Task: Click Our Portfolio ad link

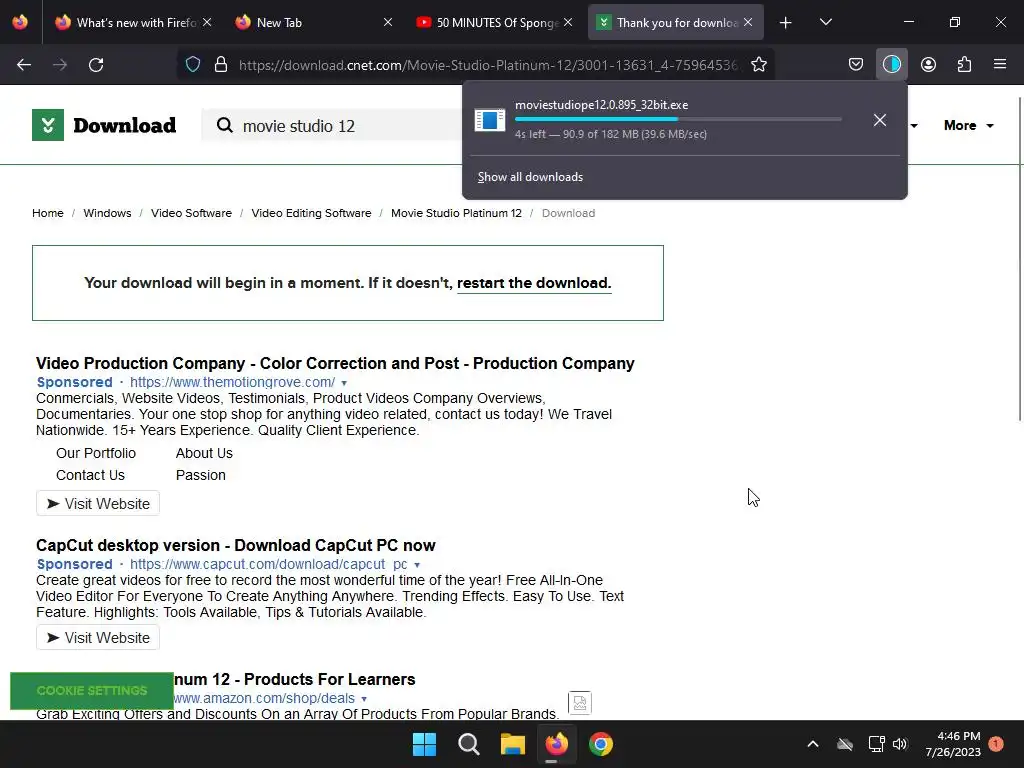Action: [x=96, y=453]
